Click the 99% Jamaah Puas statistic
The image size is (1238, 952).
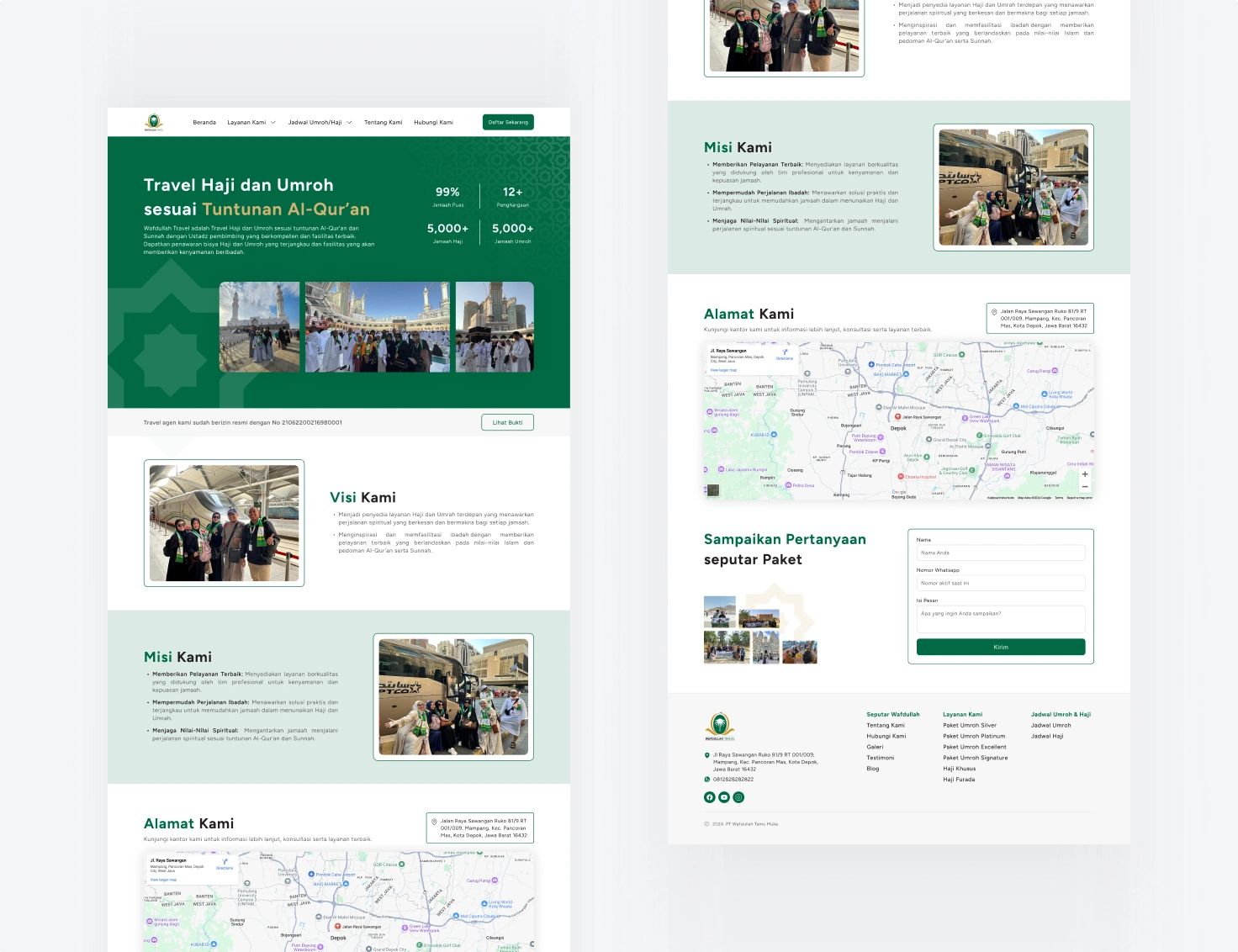[447, 196]
